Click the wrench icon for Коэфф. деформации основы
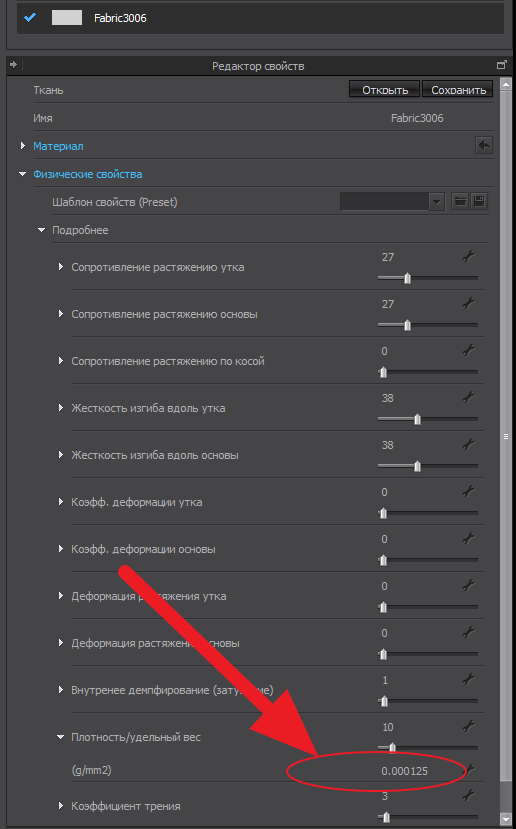This screenshot has height=829, width=516. 468,538
